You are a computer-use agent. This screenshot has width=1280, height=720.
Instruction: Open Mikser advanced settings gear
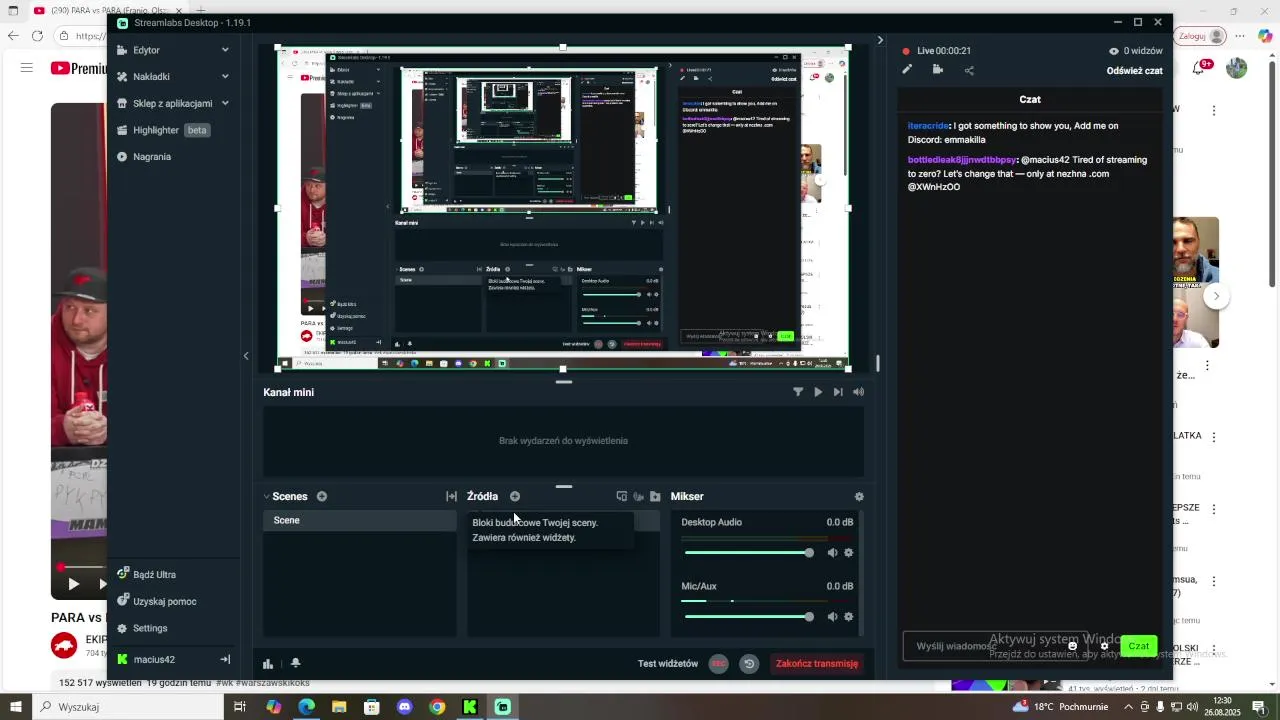(x=859, y=497)
